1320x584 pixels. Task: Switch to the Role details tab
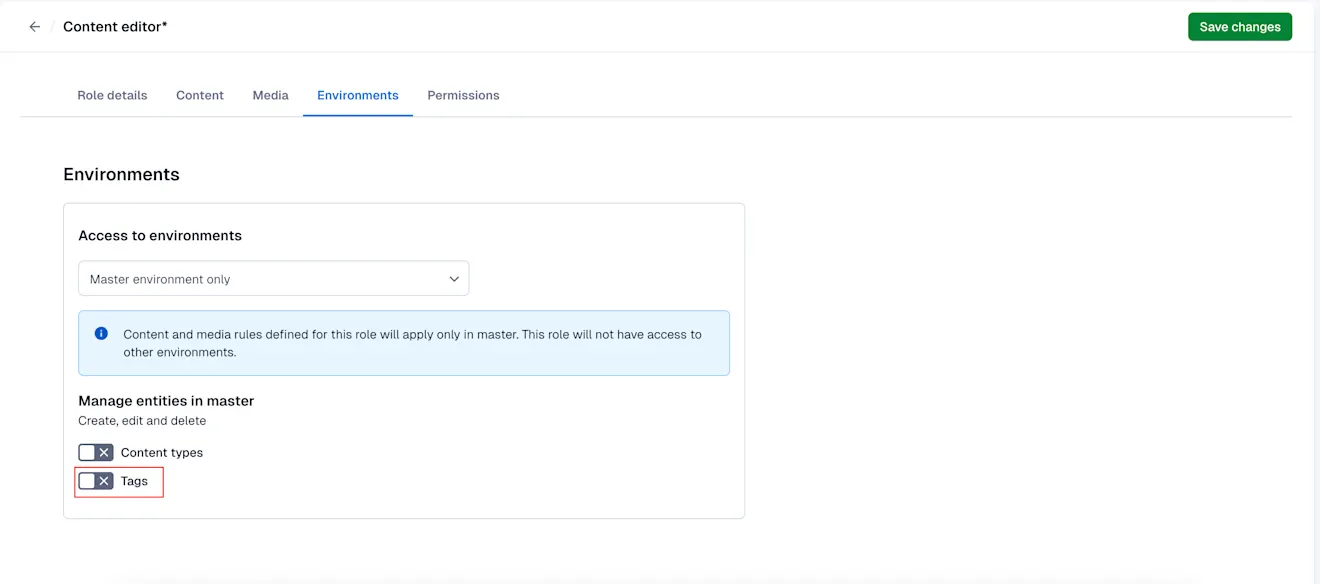[x=112, y=95]
